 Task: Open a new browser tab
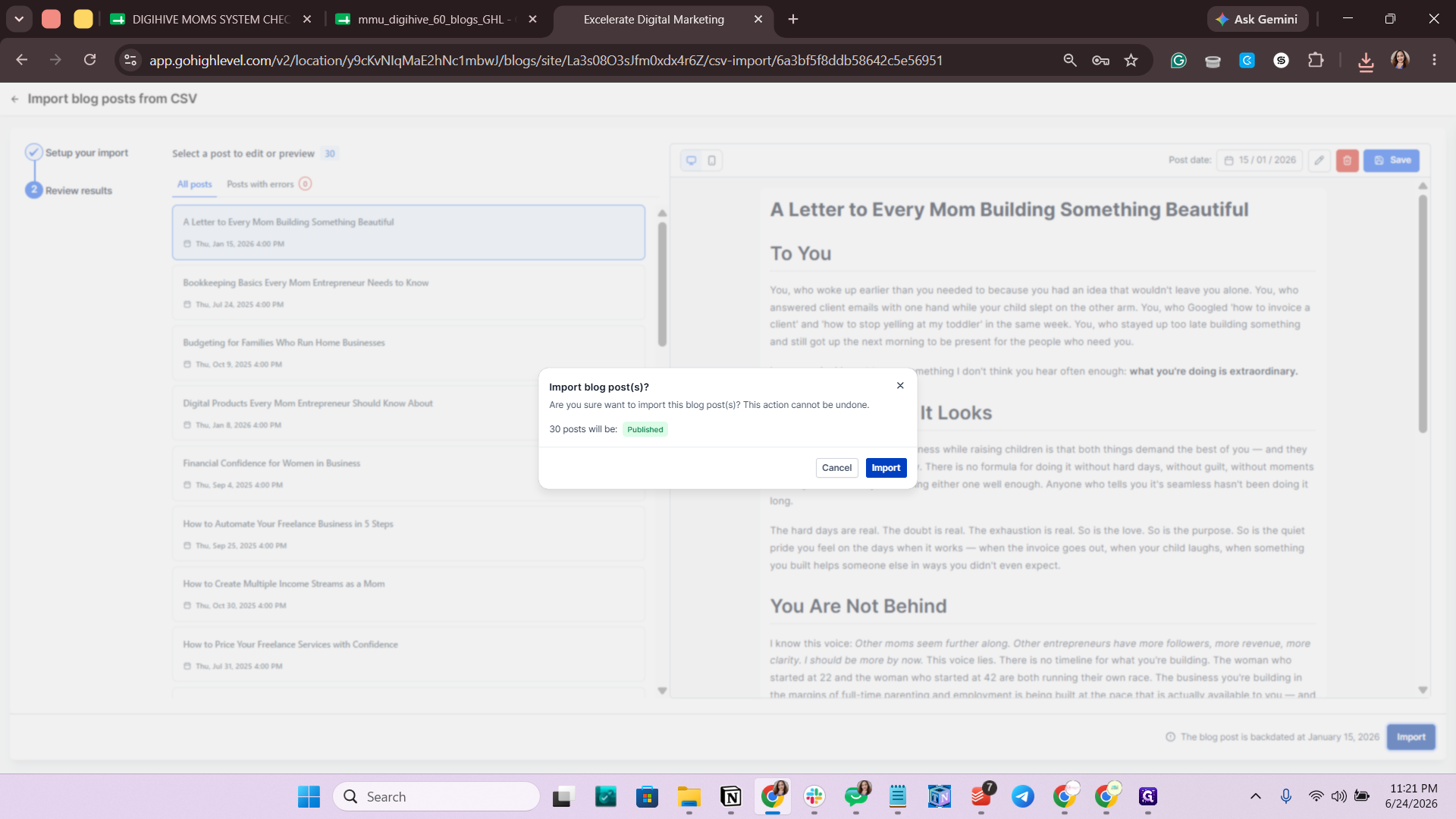pos(793,19)
